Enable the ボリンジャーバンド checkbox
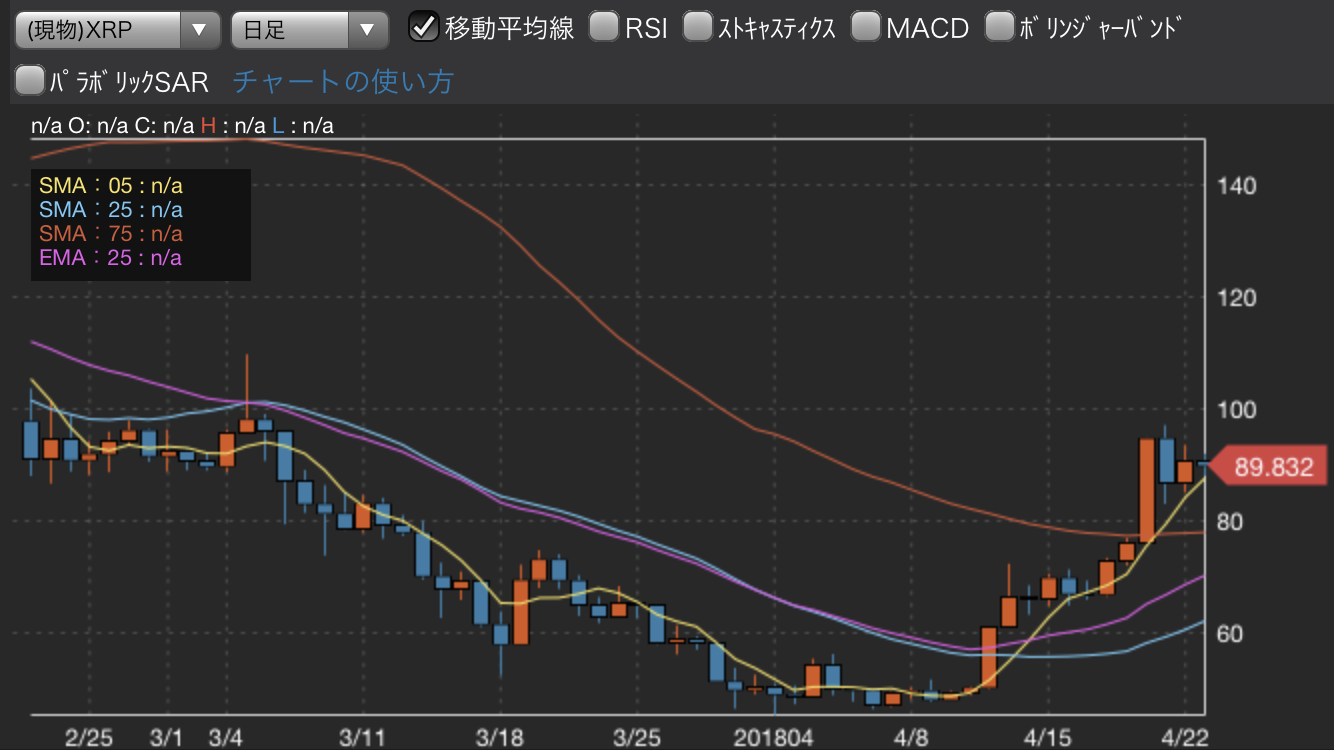This screenshot has width=1334, height=750. (x=999, y=27)
